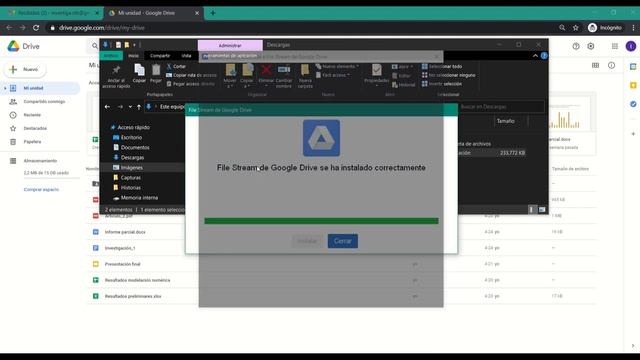Open Acceso rápido in Explorer navigation pane
Viewport: 640px width, 360px height.
pos(133,127)
